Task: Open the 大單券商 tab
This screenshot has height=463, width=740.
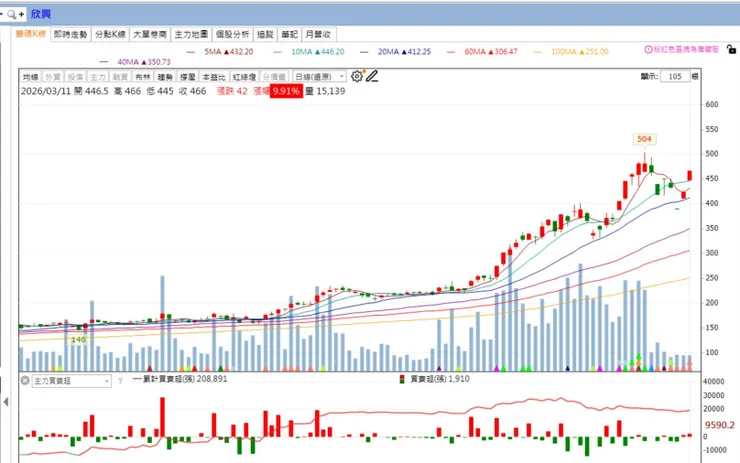Action: point(150,34)
